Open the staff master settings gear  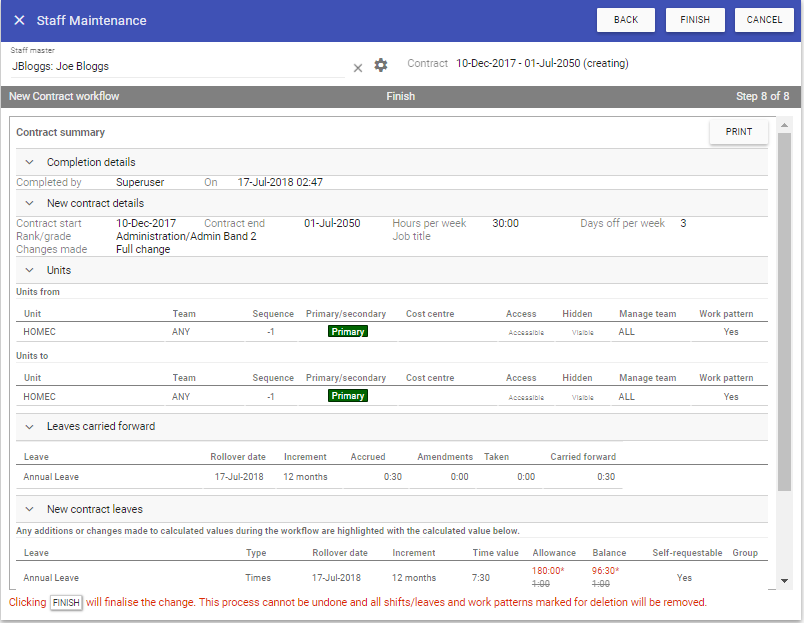tap(381, 65)
